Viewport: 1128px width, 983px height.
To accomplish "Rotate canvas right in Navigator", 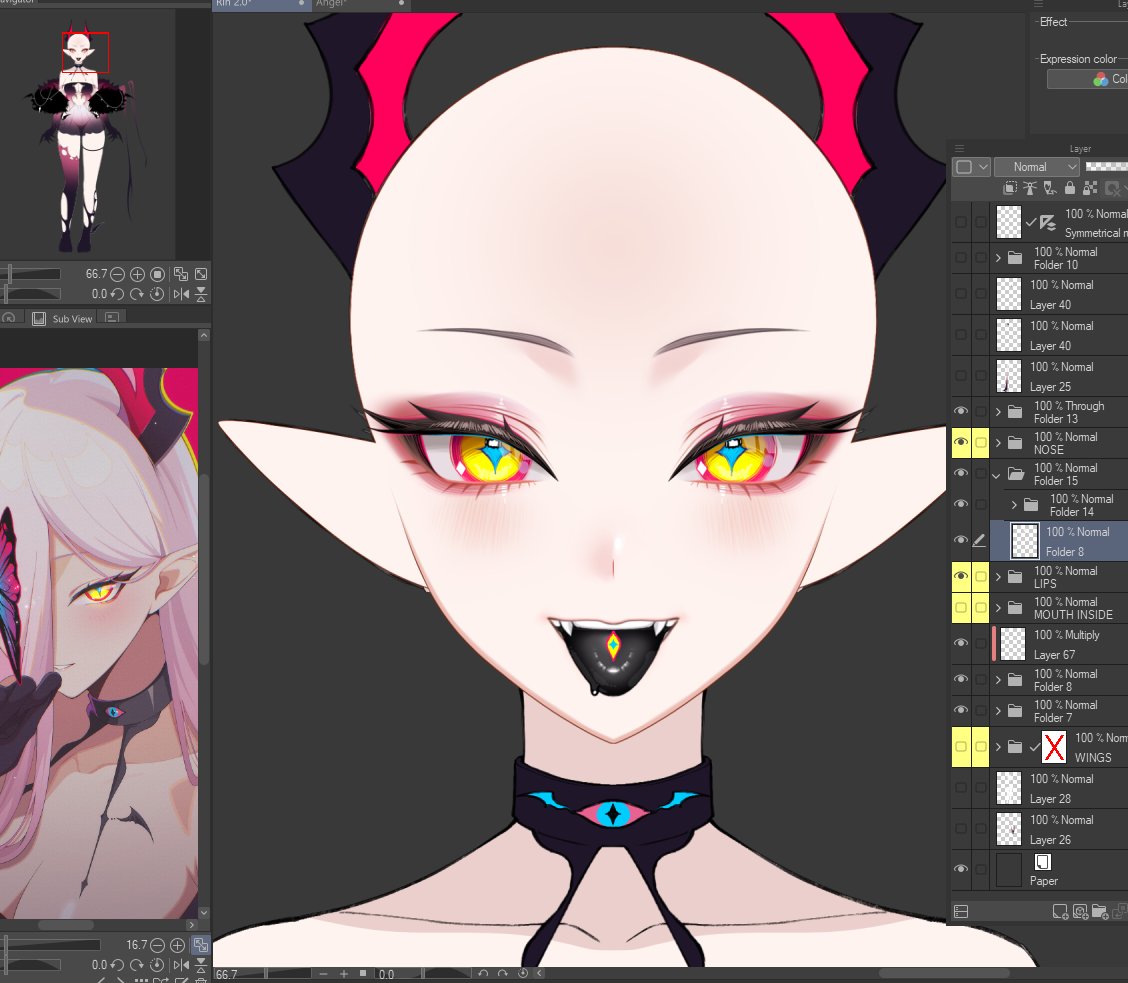I will click(137, 294).
